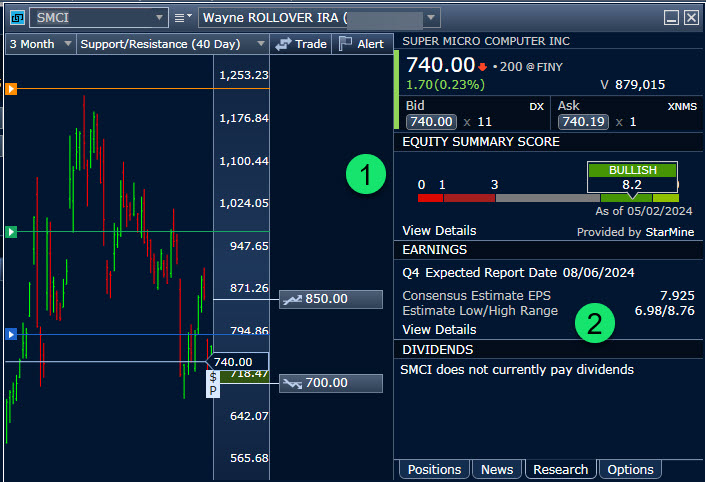Viewport: 706px width, 482px height.
Task: Click the green arrow marker on the chart
Action: (x=11, y=232)
